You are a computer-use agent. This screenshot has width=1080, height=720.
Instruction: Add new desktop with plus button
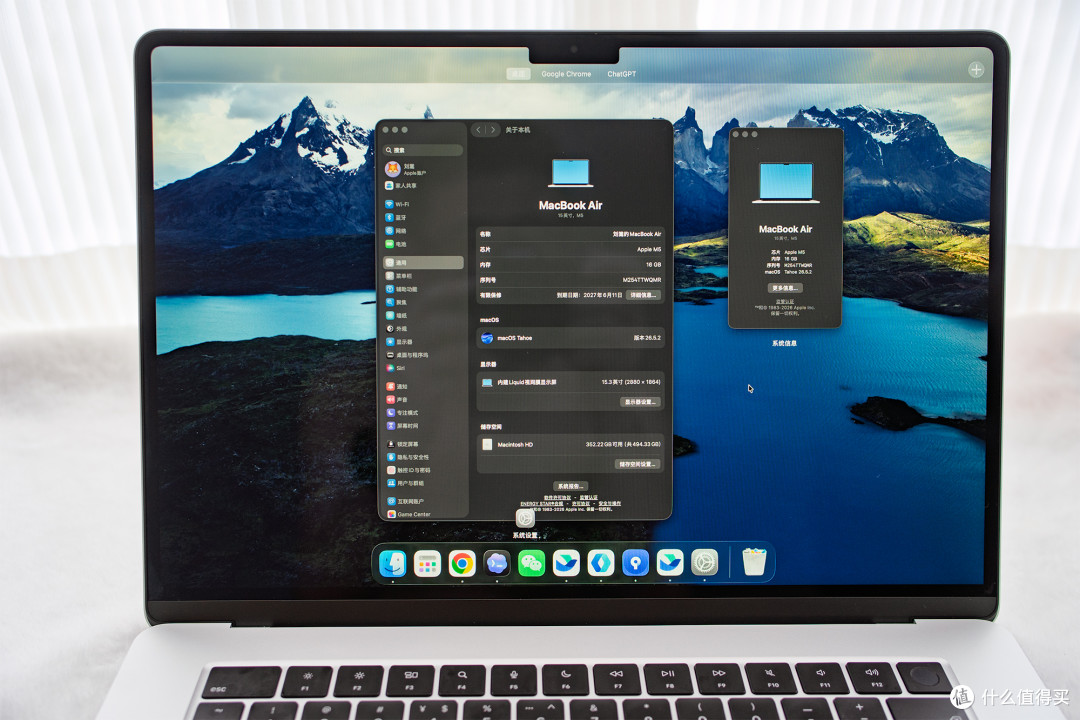point(976,70)
